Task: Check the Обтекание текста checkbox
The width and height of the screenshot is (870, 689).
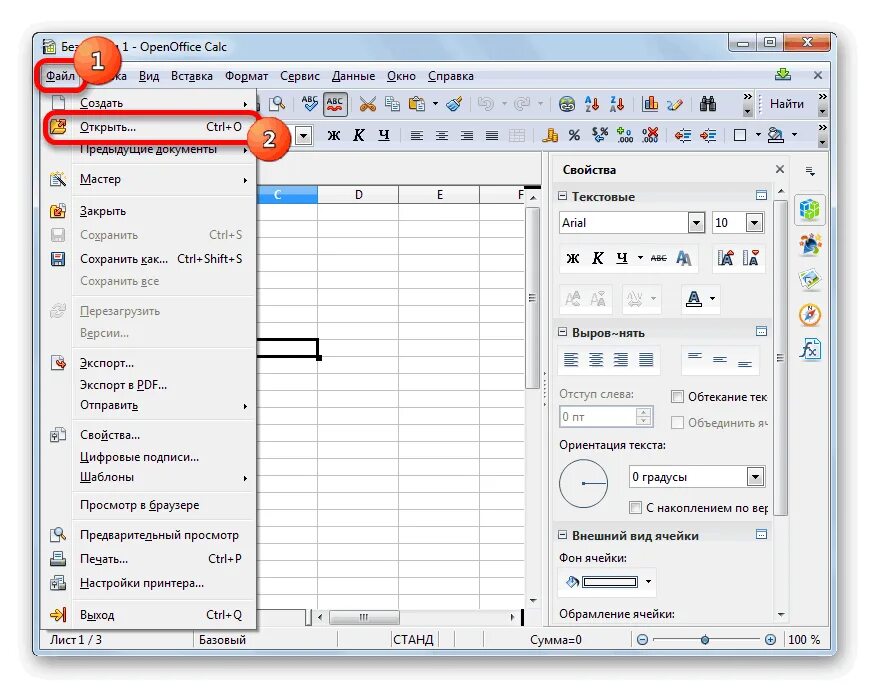Action: (677, 397)
